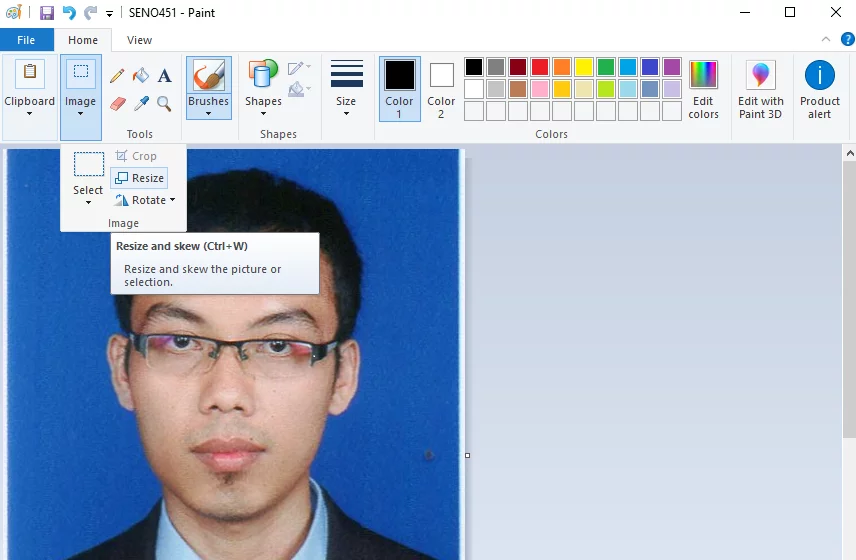856x560 pixels.
Task: Select the Eraser tool
Action: [x=117, y=103]
